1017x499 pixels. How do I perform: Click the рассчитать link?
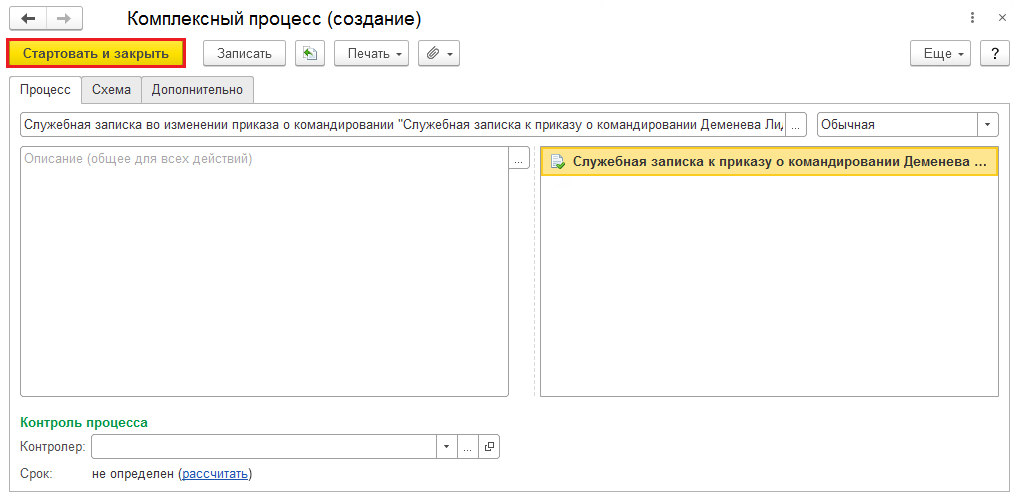tap(215, 474)
